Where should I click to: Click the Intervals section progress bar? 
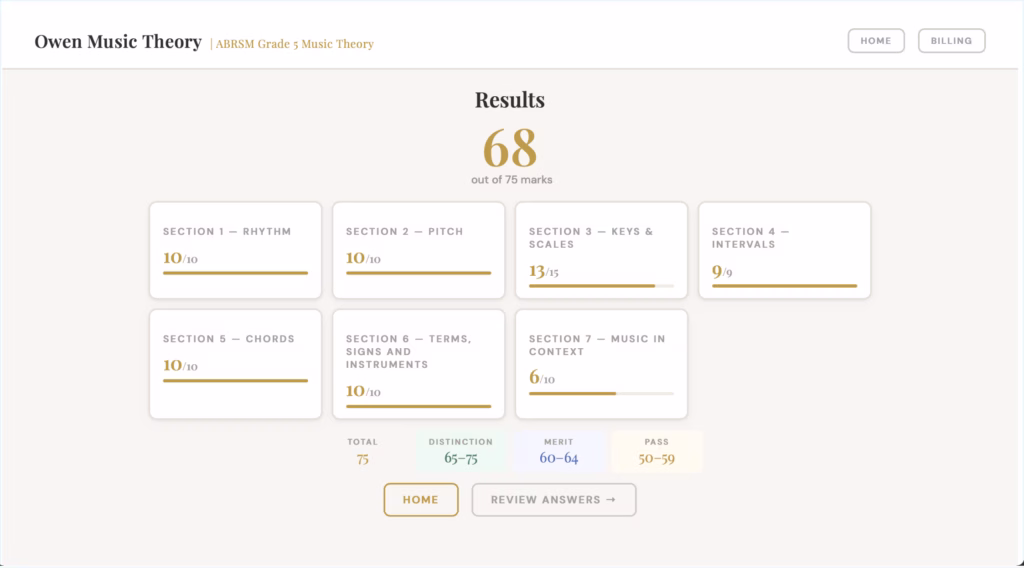coord(784,286)
